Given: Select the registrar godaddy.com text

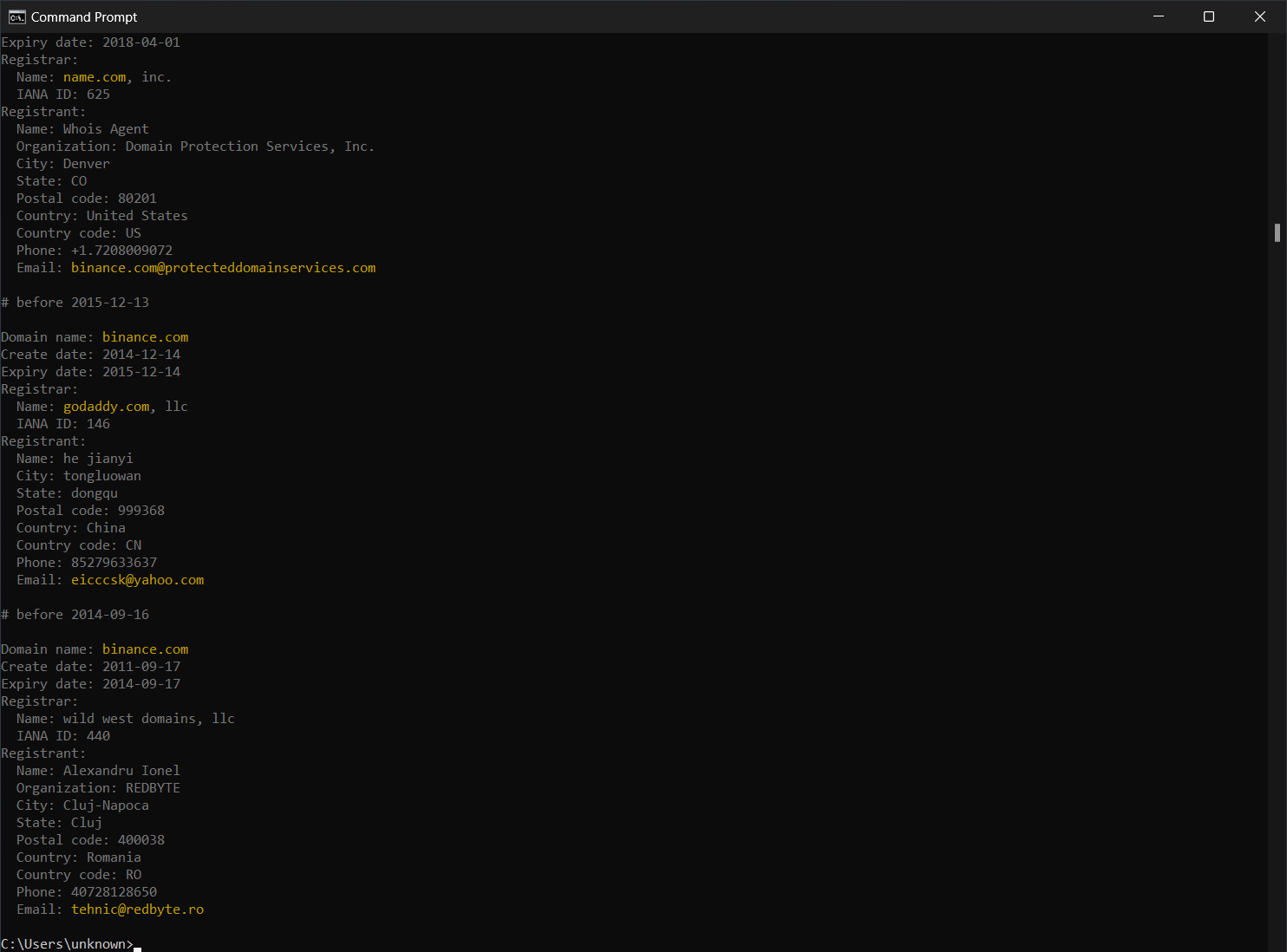Looking at the screenshot, I should [105, 406].
